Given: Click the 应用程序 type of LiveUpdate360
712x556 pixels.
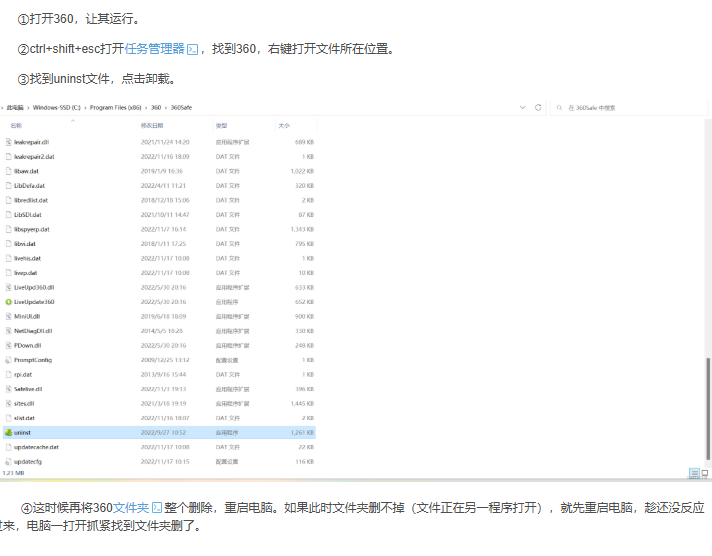Looking at the screenshot, I should tap(227, 302).
